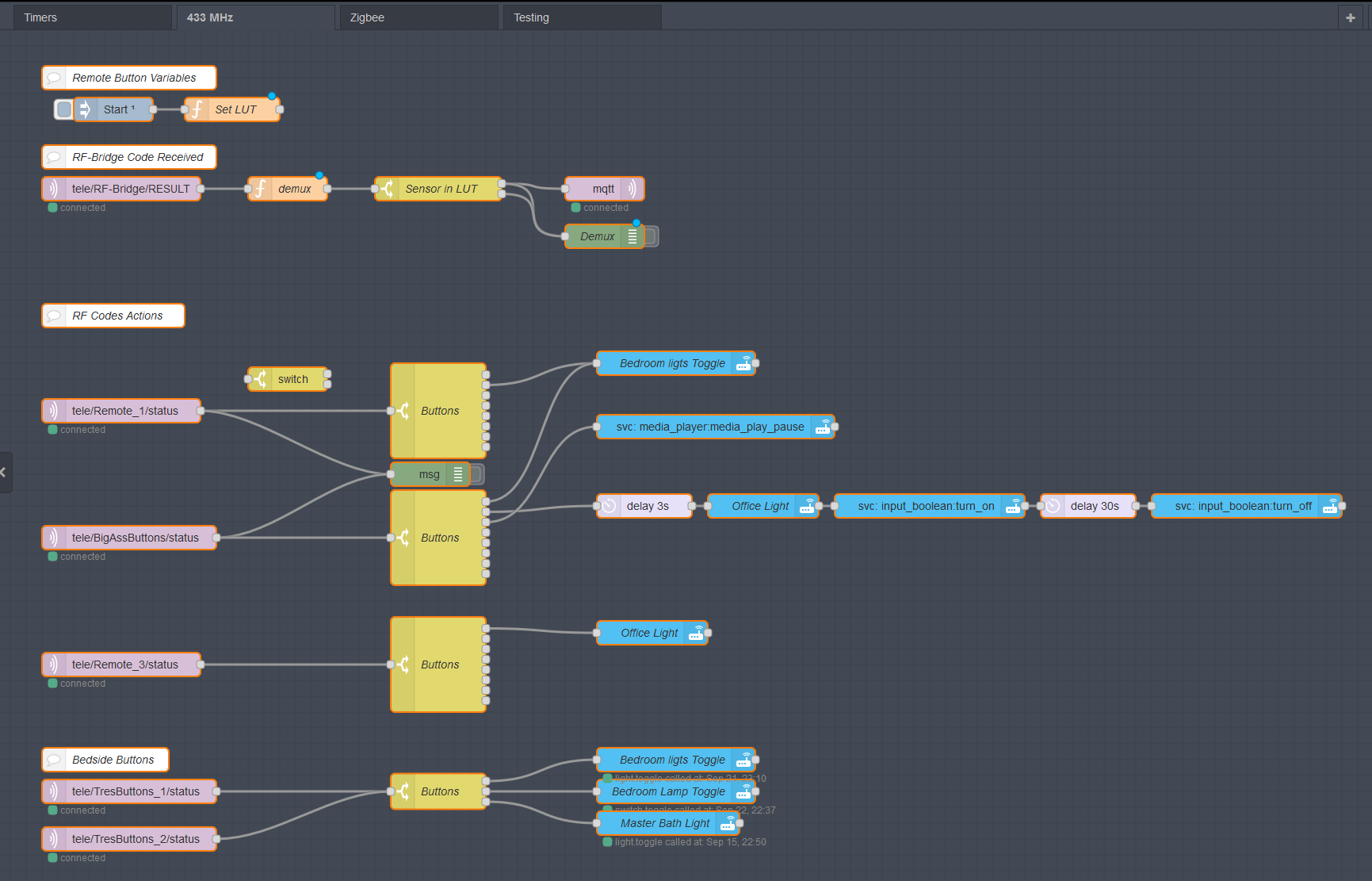Viewport: 1372px width, 881px height.
Task: Open the Testing flow tab
Action: (x=582, y=17)
